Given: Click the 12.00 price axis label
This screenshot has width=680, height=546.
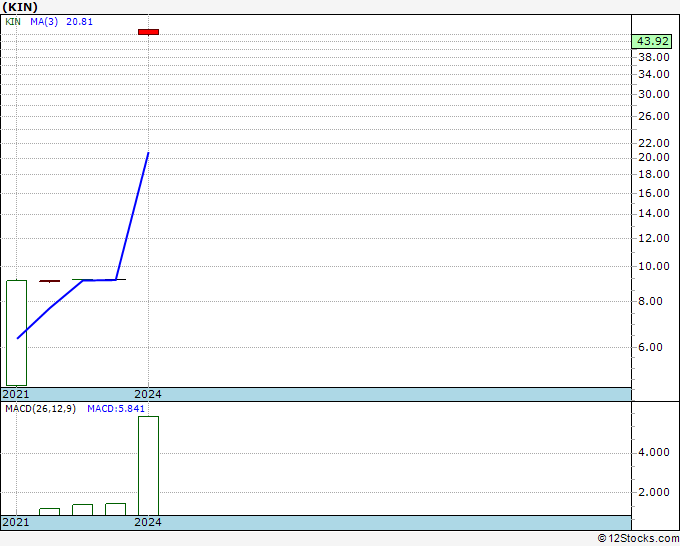Looking at the screenshot, I should [654, 238].
